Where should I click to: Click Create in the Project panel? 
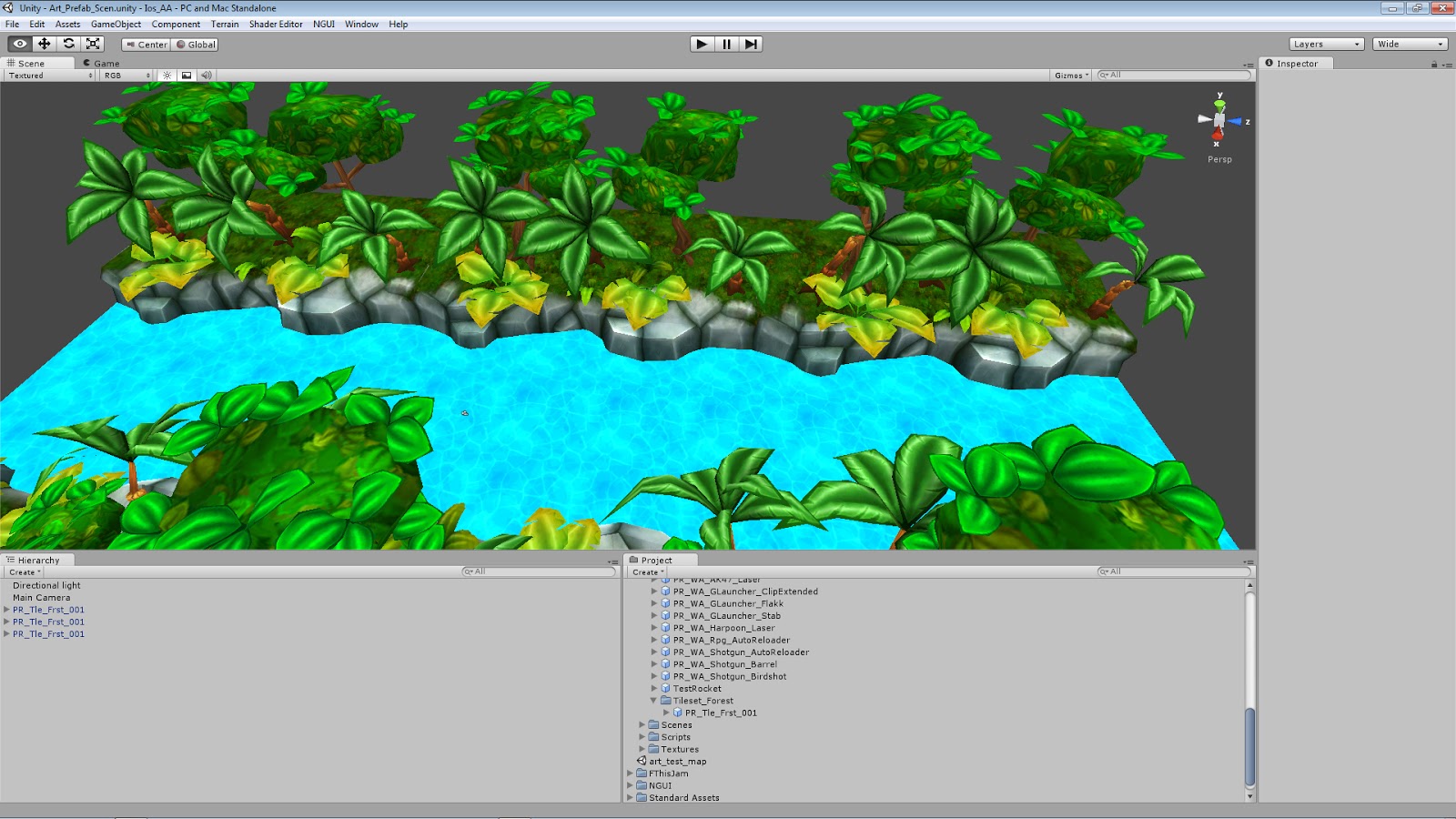point(645,571)
